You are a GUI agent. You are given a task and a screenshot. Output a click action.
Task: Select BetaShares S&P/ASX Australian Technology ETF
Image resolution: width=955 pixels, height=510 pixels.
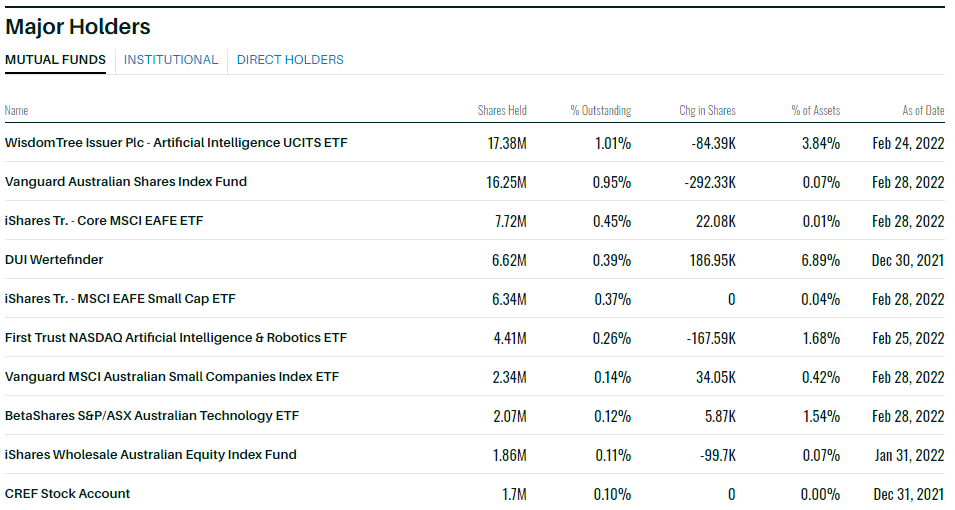(152, 416)
